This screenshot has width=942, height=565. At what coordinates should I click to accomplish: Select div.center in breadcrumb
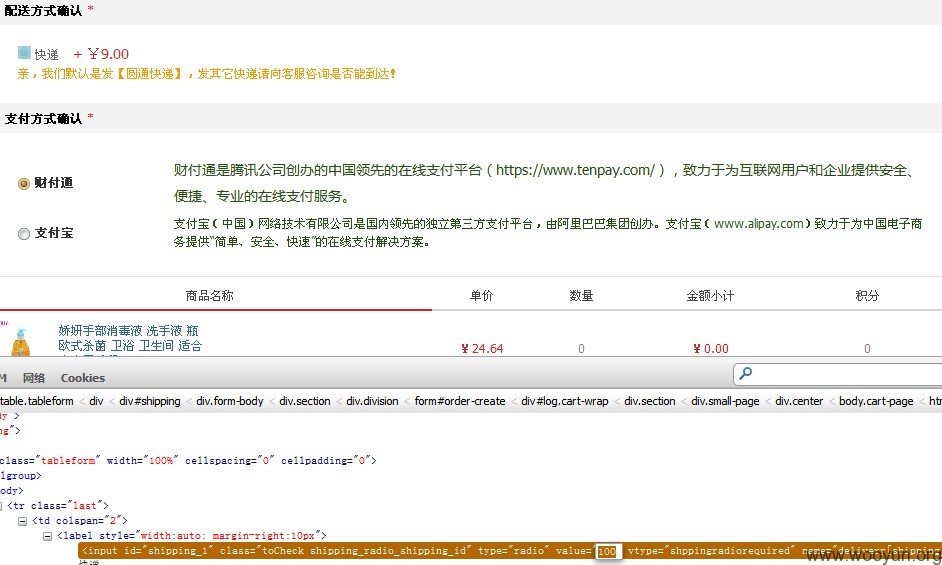point(799,401)
